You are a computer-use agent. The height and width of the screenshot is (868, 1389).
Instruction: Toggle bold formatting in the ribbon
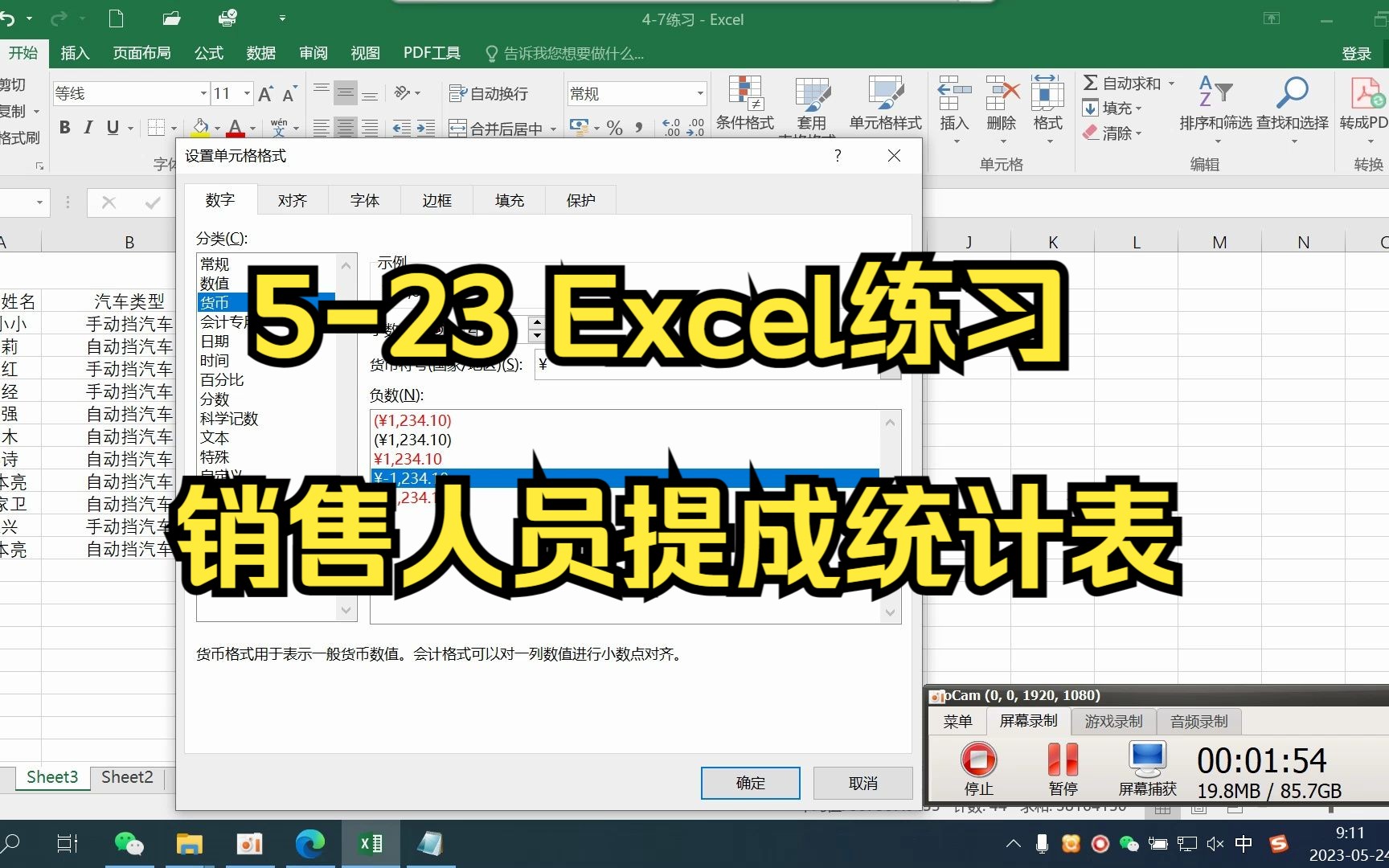tap(65, 127)
